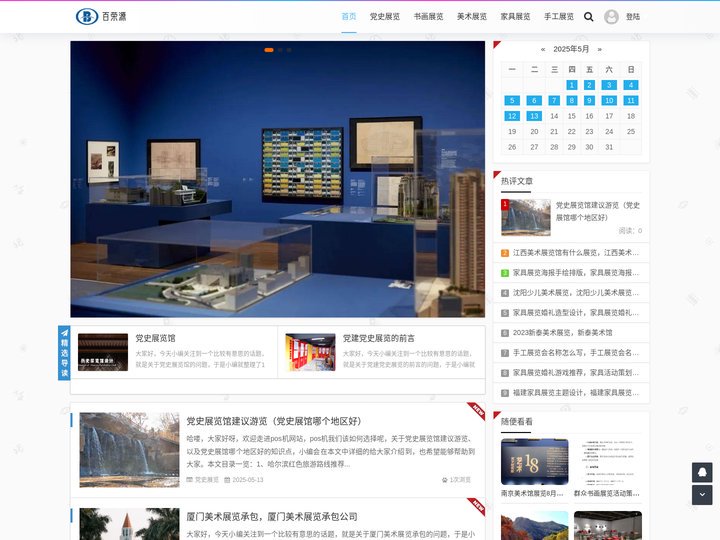
Task: Click the 2025年5月 calendar title
Action: point(571,49)
